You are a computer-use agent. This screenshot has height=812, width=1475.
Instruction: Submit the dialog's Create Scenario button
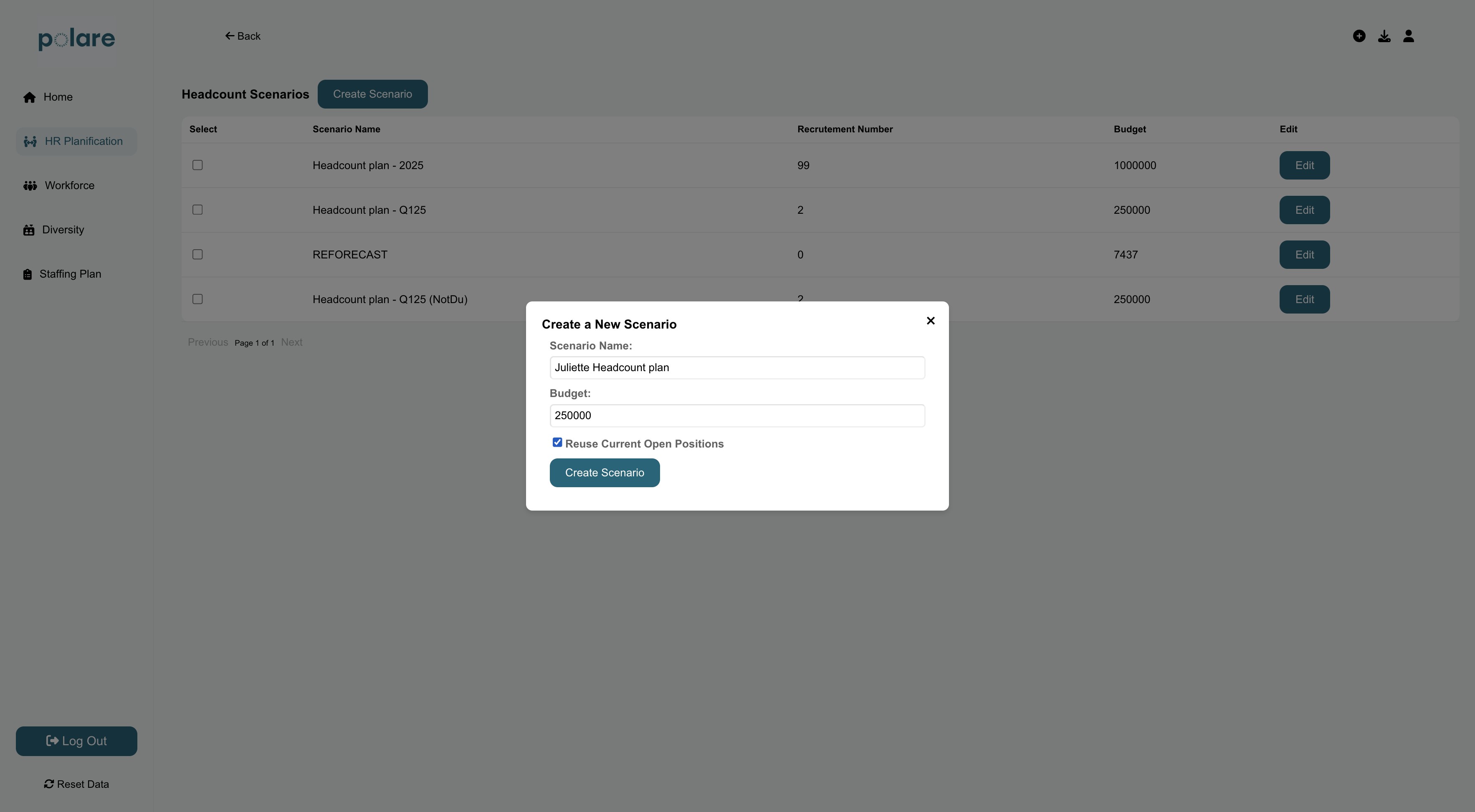coord(604,473)
